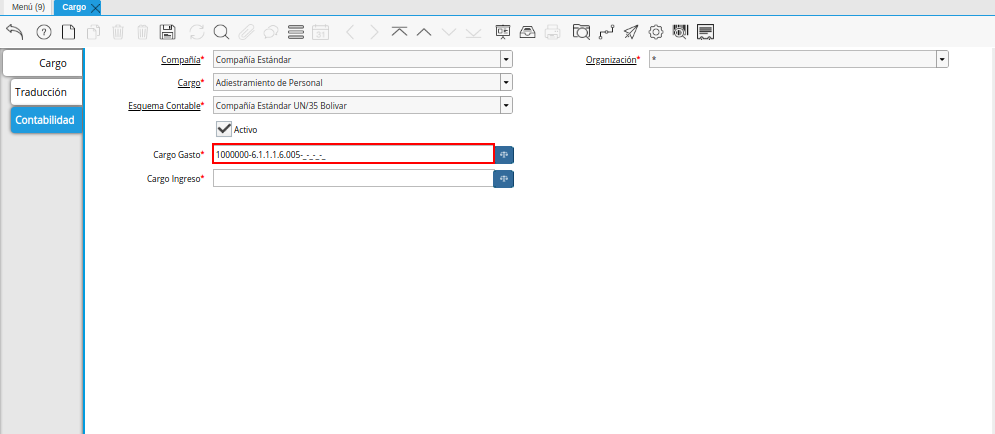Jump to last record icon

click(473, 32)
